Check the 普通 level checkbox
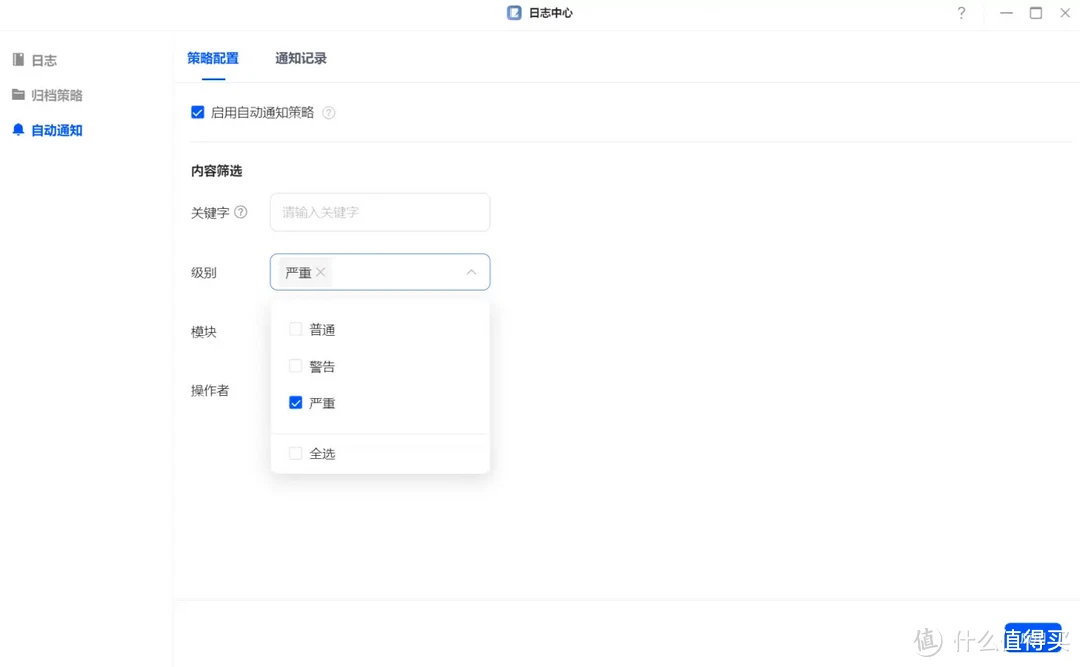This screenshot has height=667, width=1080. click(x=295, y=328)
